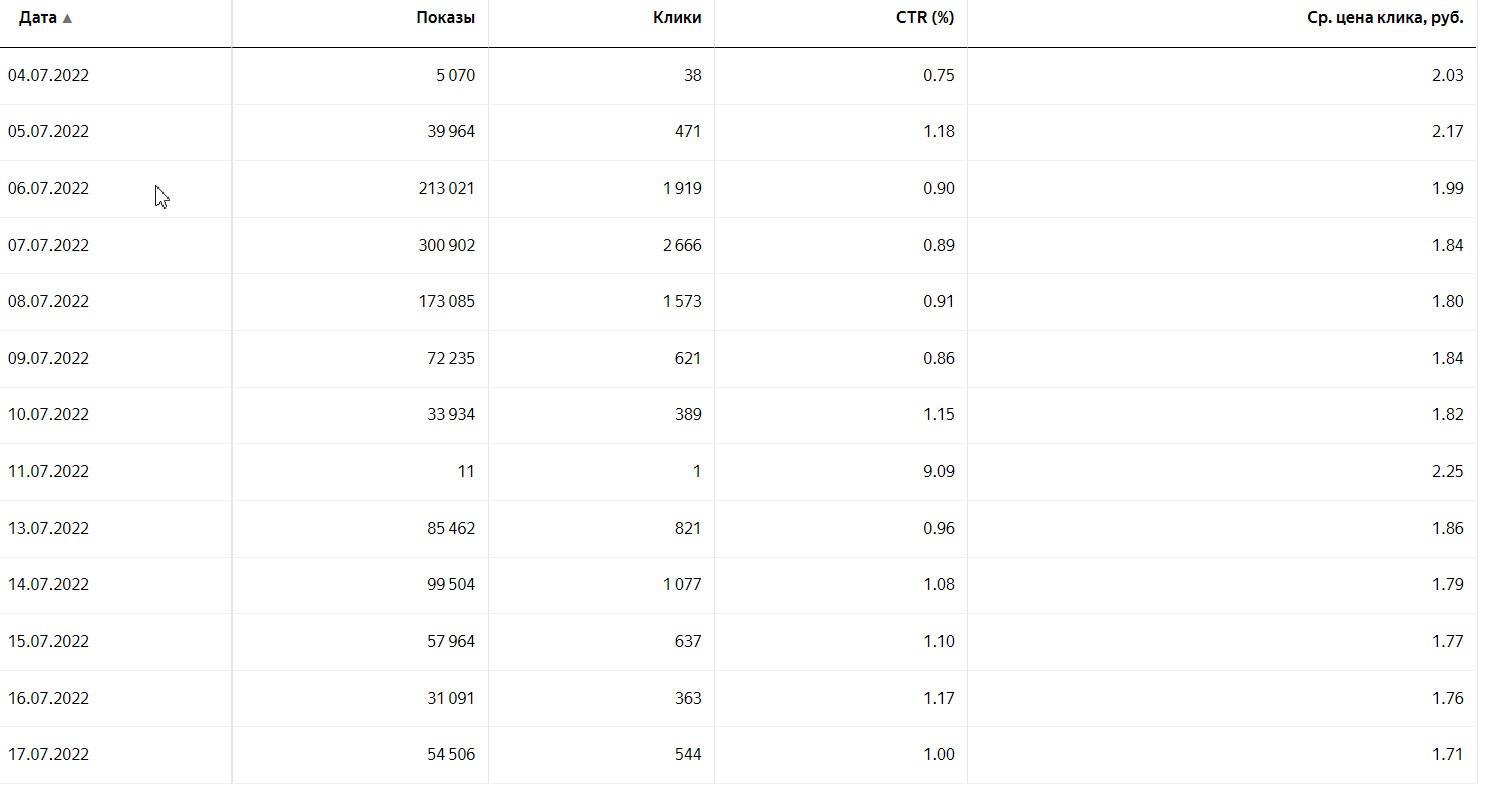Viewport: 1508px width, 805px height.
Task: Click the 06.07.2022 date cell
Action: click(48, 189)
